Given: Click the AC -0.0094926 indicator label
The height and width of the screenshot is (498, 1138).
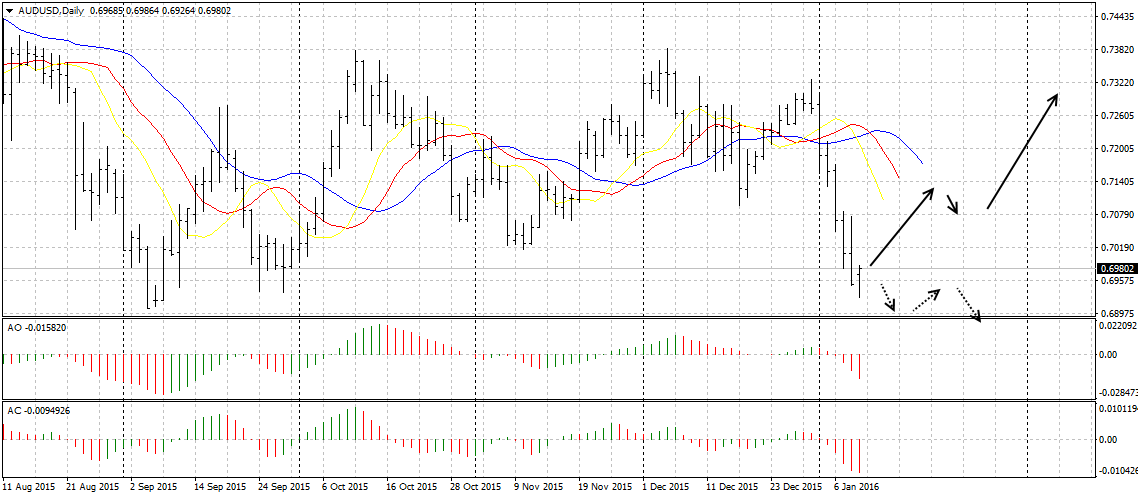Looking at the screenshot, I should click(40, 410).
